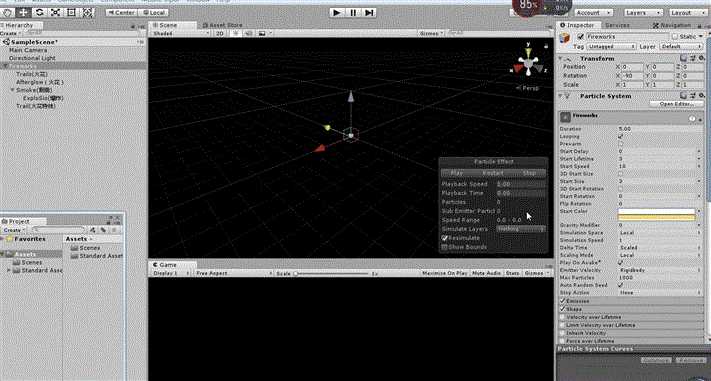
Task: Open the Tag dropdown showing Untagged
Action: coord(612,46)
